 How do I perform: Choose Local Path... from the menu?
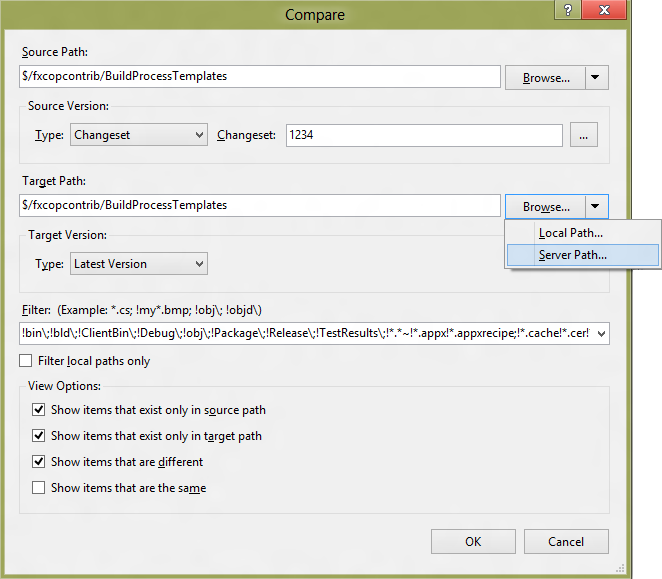(x=583, y=233)
